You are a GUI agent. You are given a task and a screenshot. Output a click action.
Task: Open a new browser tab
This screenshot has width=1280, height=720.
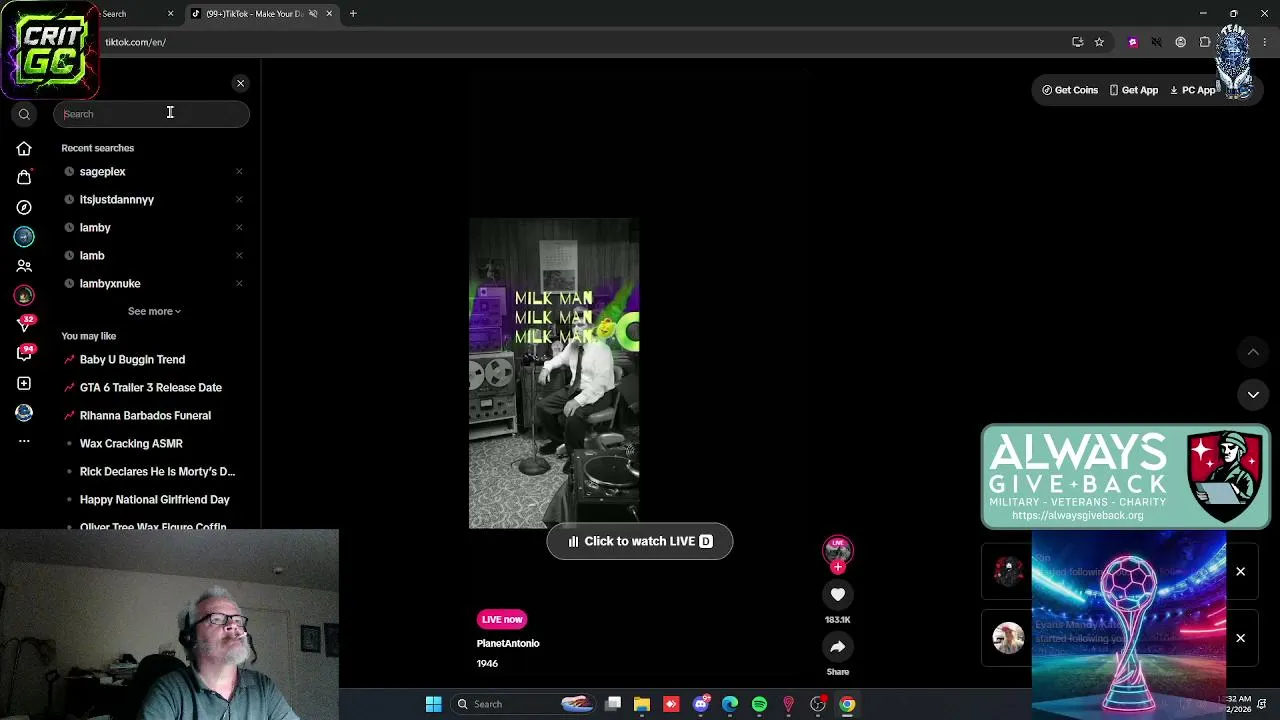tap(353, 14)
